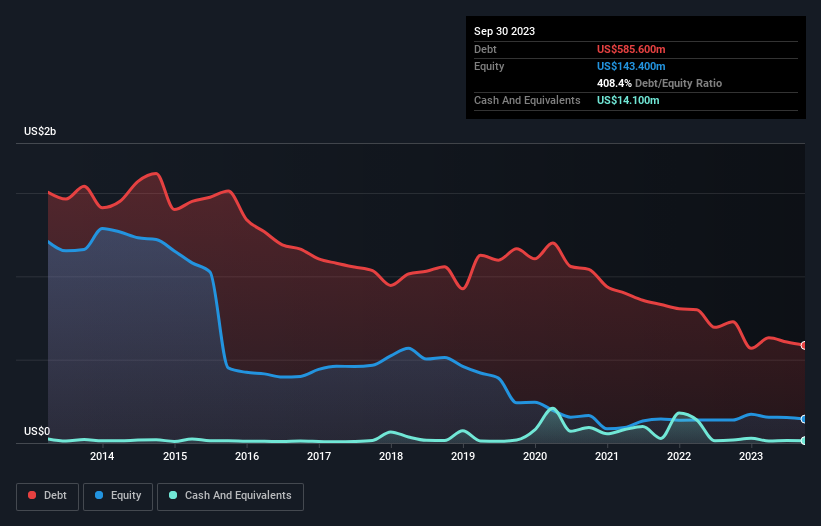Click the 2022 x-axis label
821x526 pixels.
tap(679, 456)
